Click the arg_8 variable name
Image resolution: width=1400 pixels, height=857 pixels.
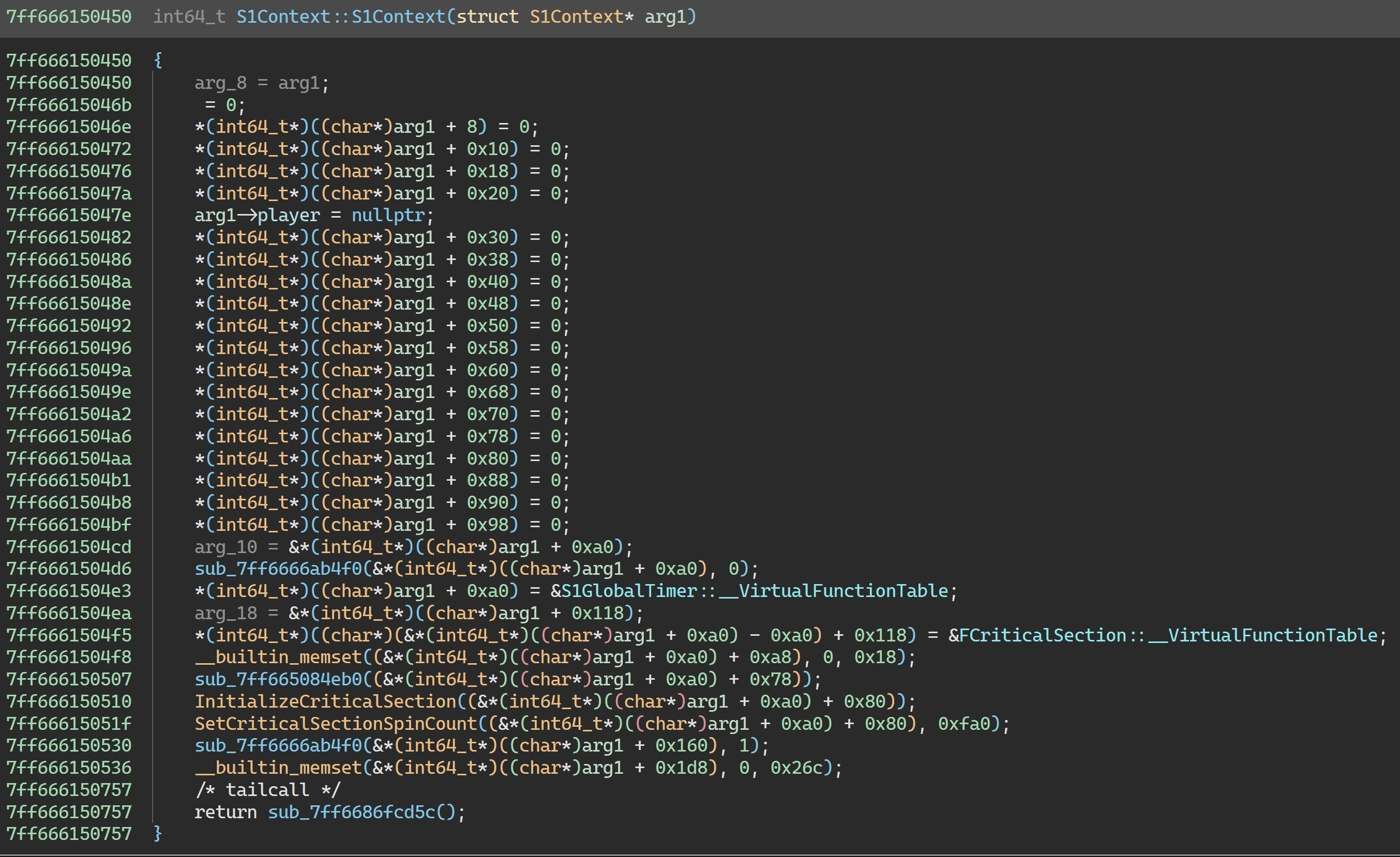220,83
